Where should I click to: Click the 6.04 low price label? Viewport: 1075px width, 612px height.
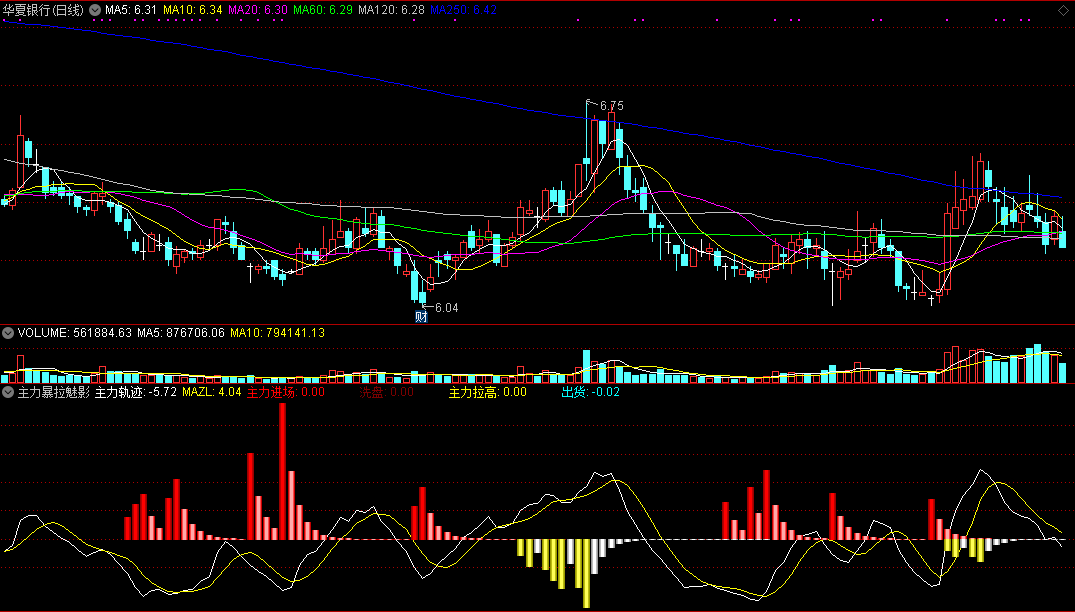coord(446,308)
